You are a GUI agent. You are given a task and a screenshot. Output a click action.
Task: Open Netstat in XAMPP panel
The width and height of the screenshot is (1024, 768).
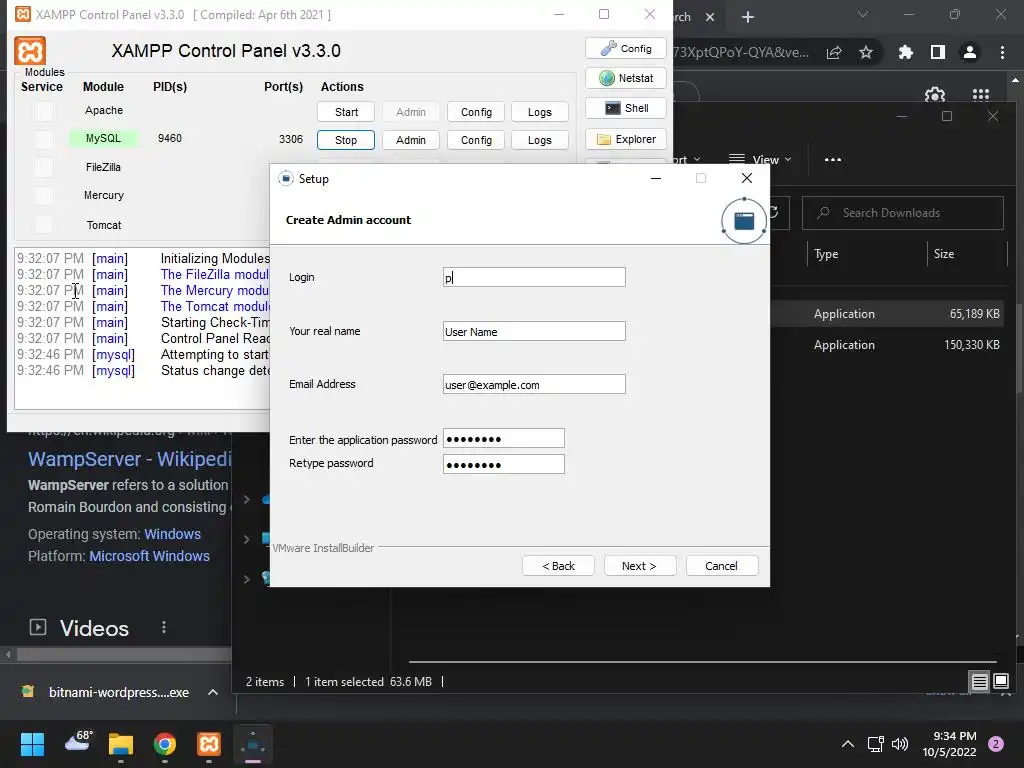point(626,78)
